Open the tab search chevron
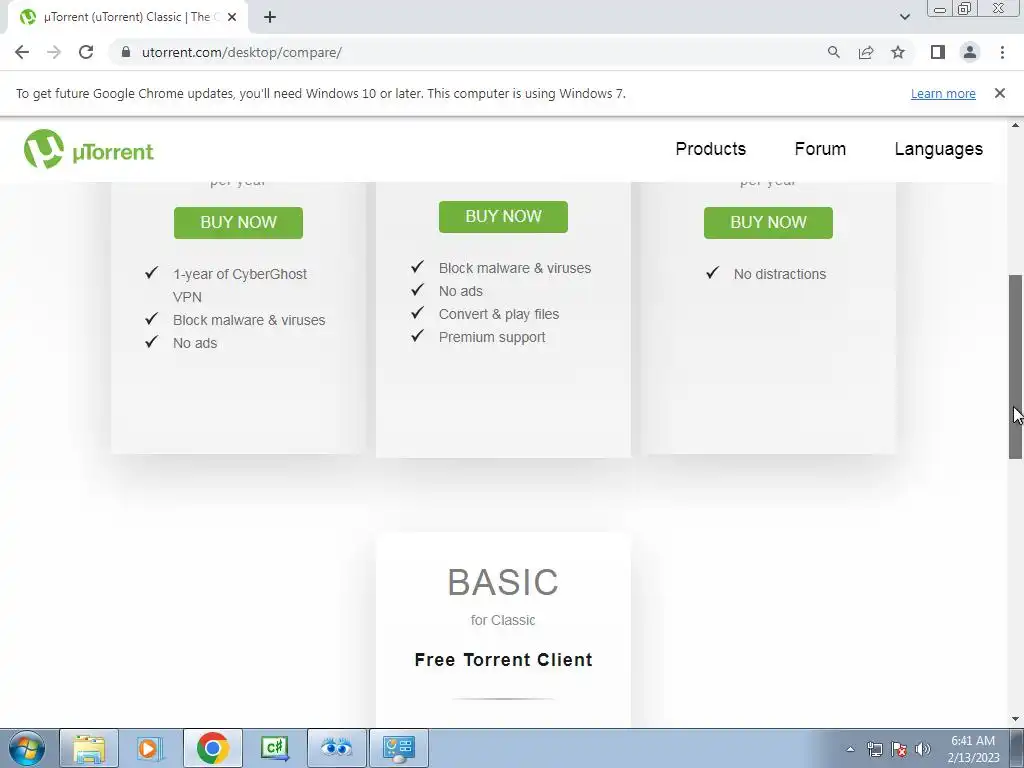 (904, 17)
